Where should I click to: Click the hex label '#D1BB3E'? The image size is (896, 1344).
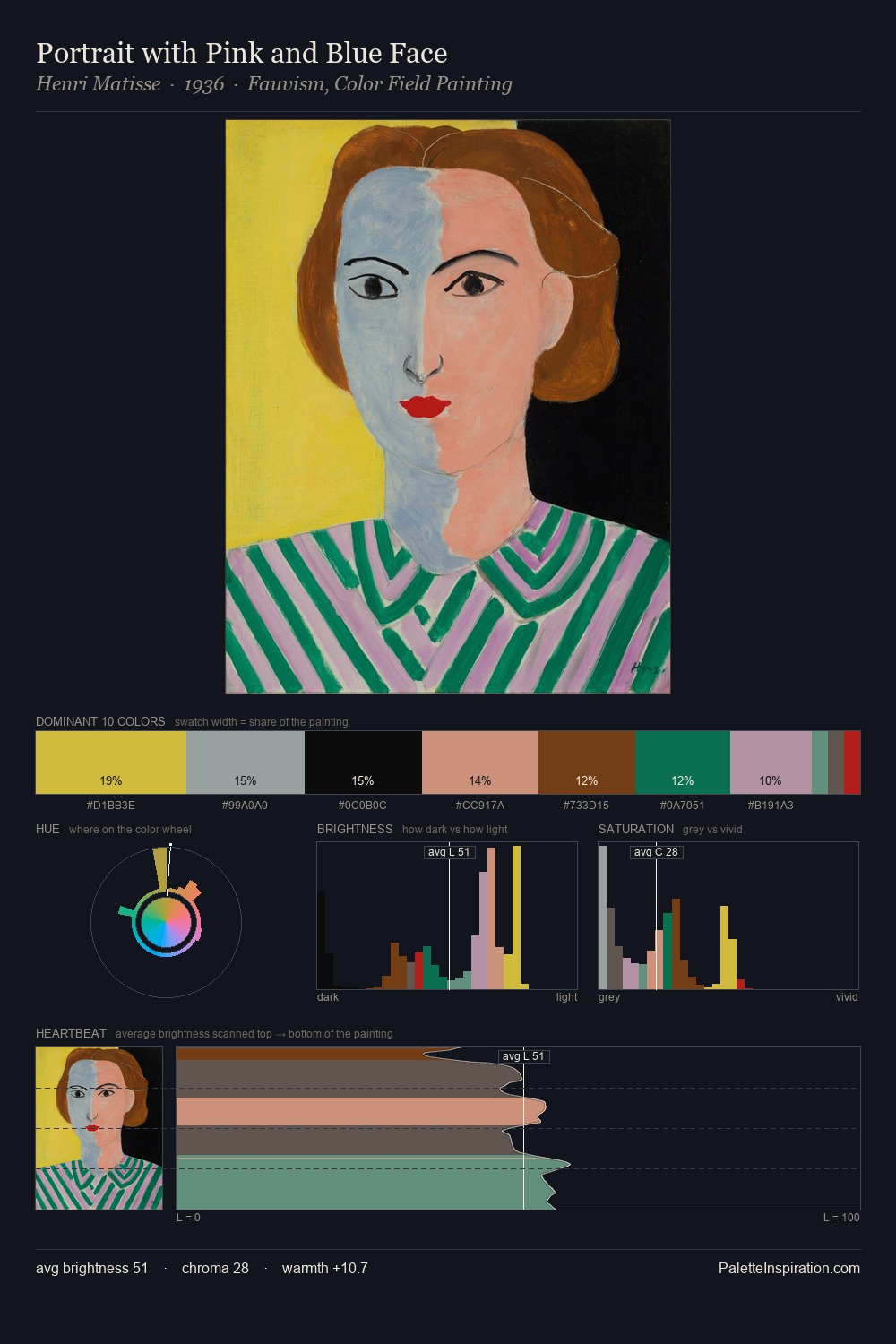tap(111, 806)
